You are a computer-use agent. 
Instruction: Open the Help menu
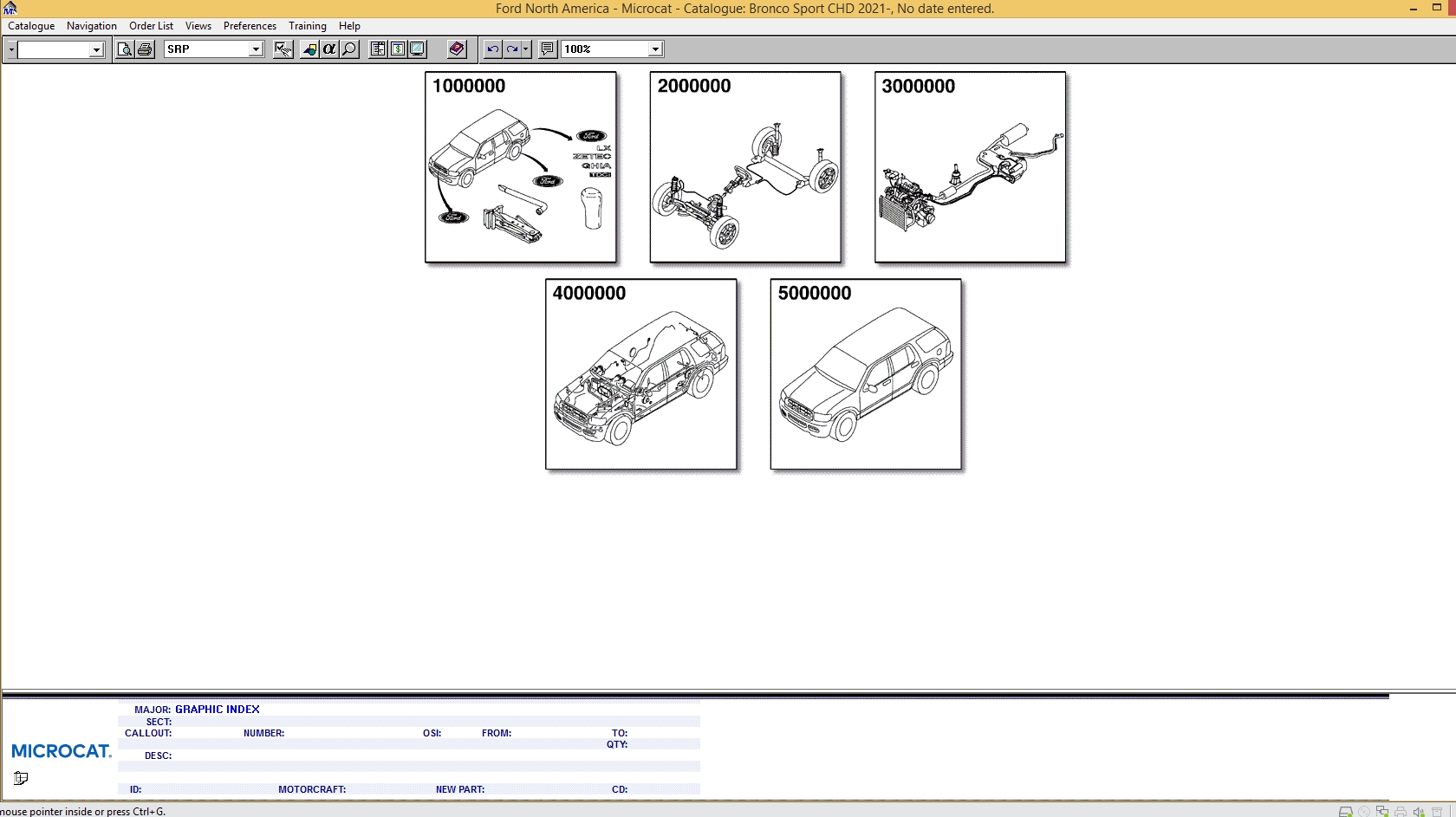pyautogui.click(x=349, y=26)
